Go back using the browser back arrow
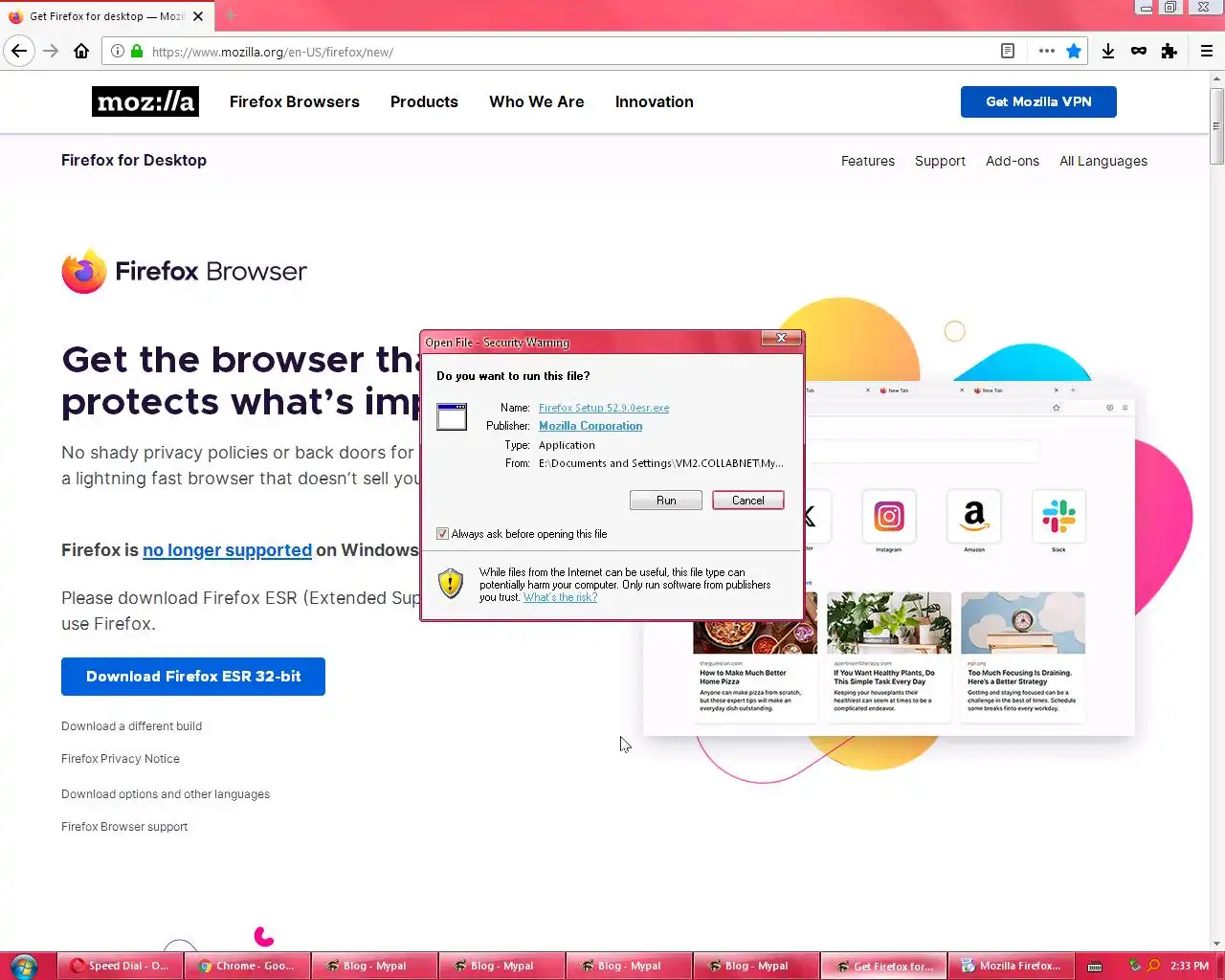The width and height of the screenshot is (1225, 980). 19,52
